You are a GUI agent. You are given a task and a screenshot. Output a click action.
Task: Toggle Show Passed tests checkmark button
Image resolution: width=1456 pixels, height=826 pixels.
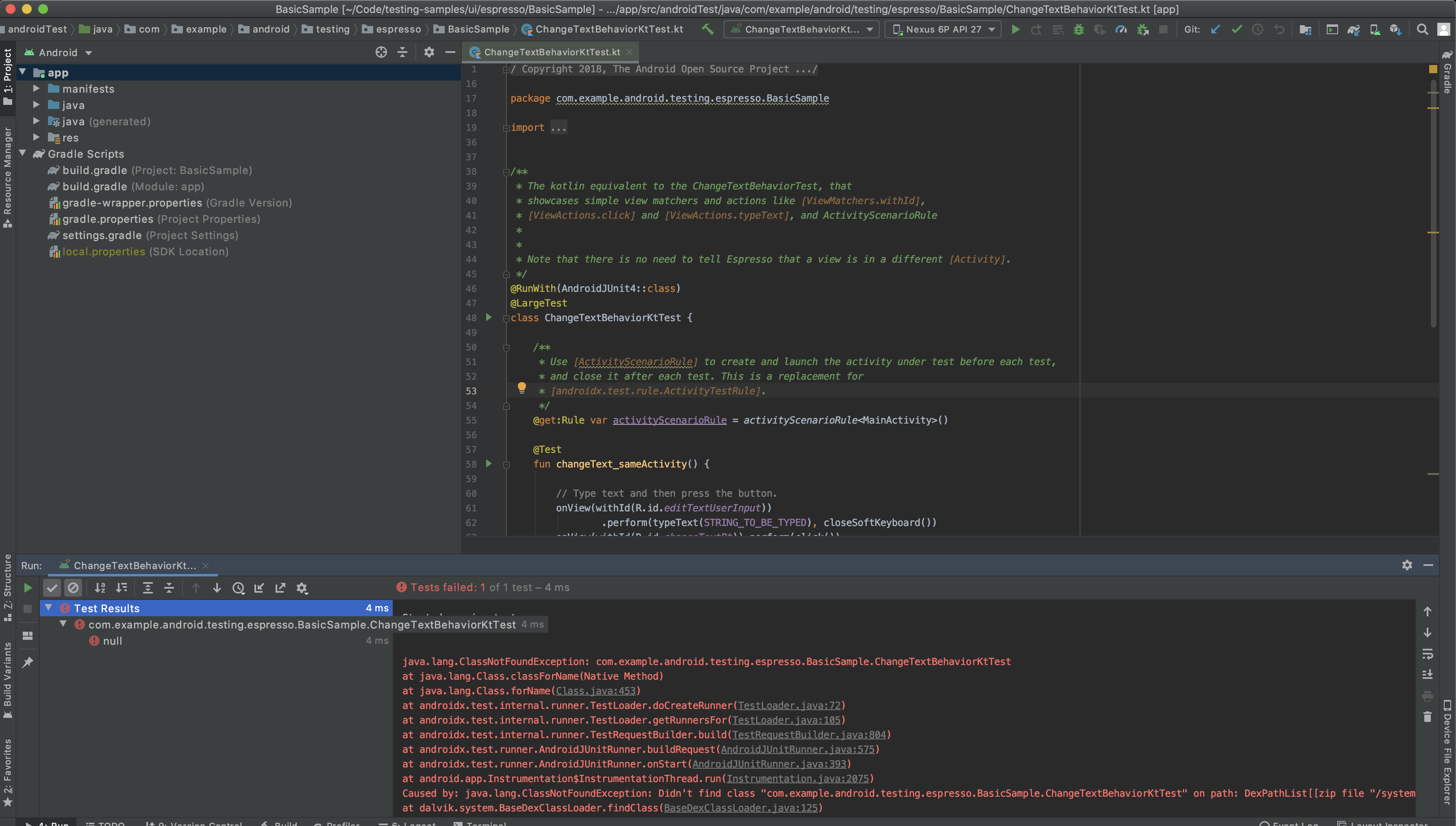click(x=52, y=588)
